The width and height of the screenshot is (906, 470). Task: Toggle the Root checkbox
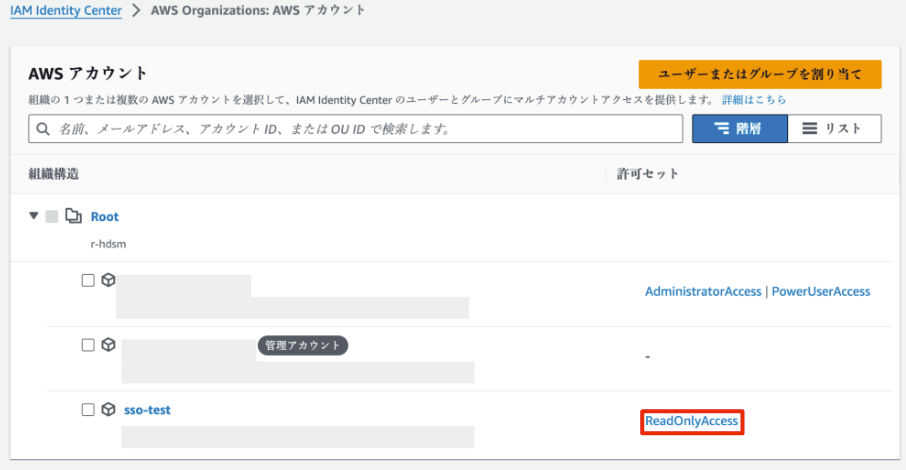pos(52,216)
